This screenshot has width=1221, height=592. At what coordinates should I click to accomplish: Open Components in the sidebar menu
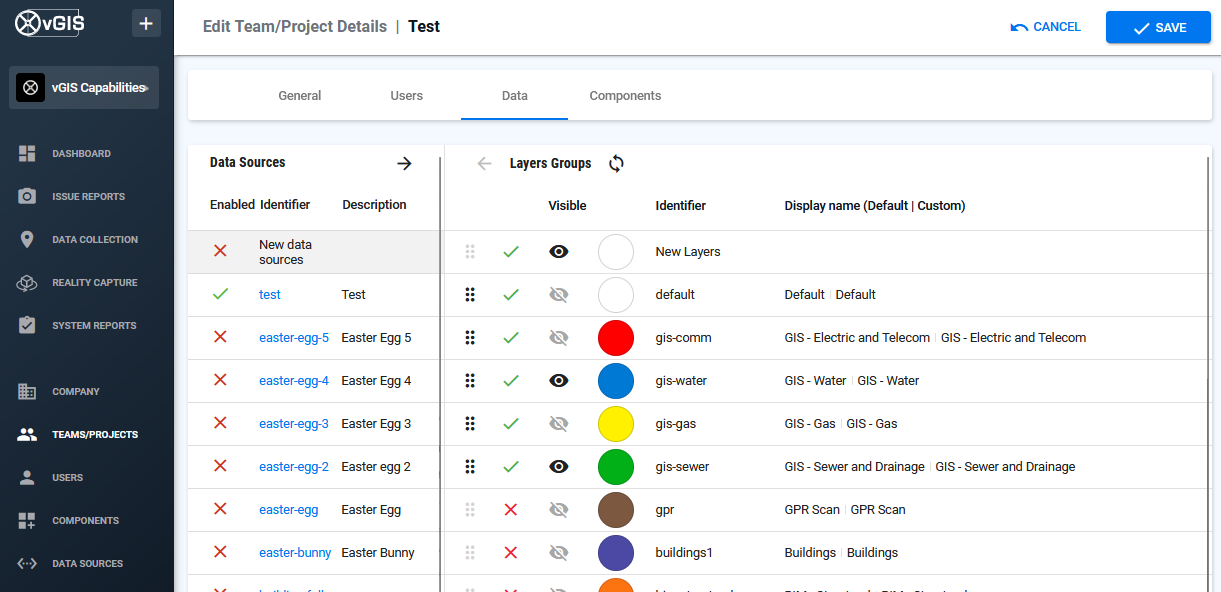[x=85, y=521]
